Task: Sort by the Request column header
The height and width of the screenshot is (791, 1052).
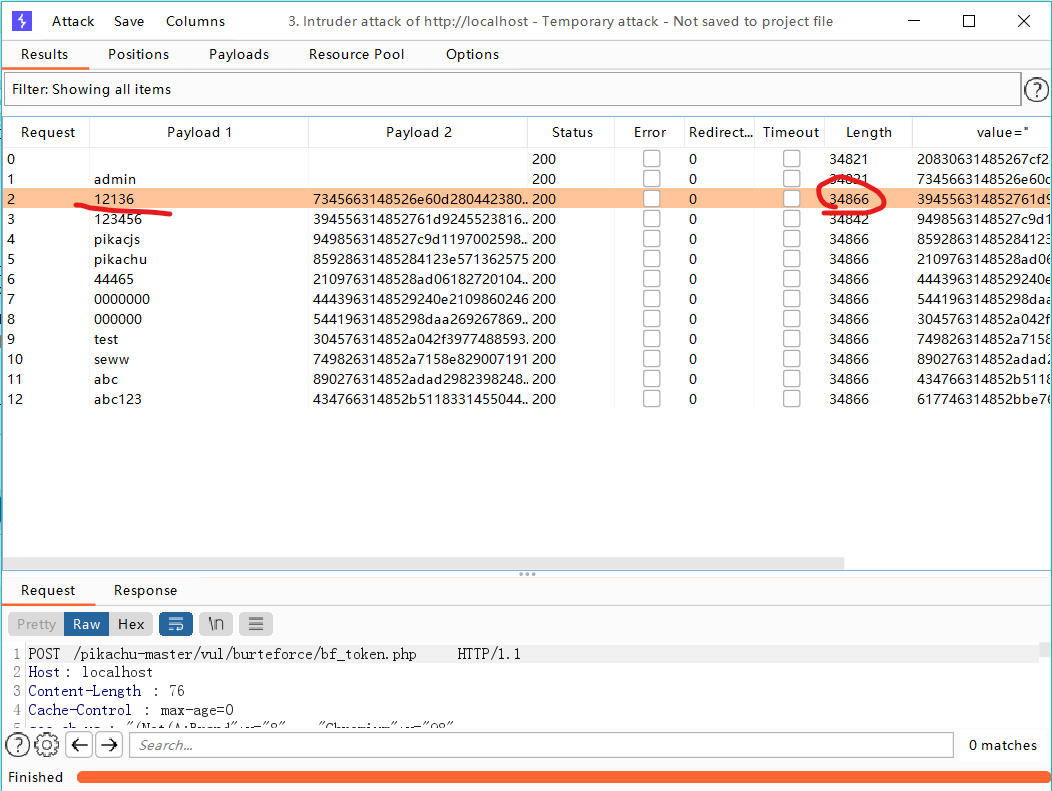Action: pyautogui.click(x=48, y=133)
